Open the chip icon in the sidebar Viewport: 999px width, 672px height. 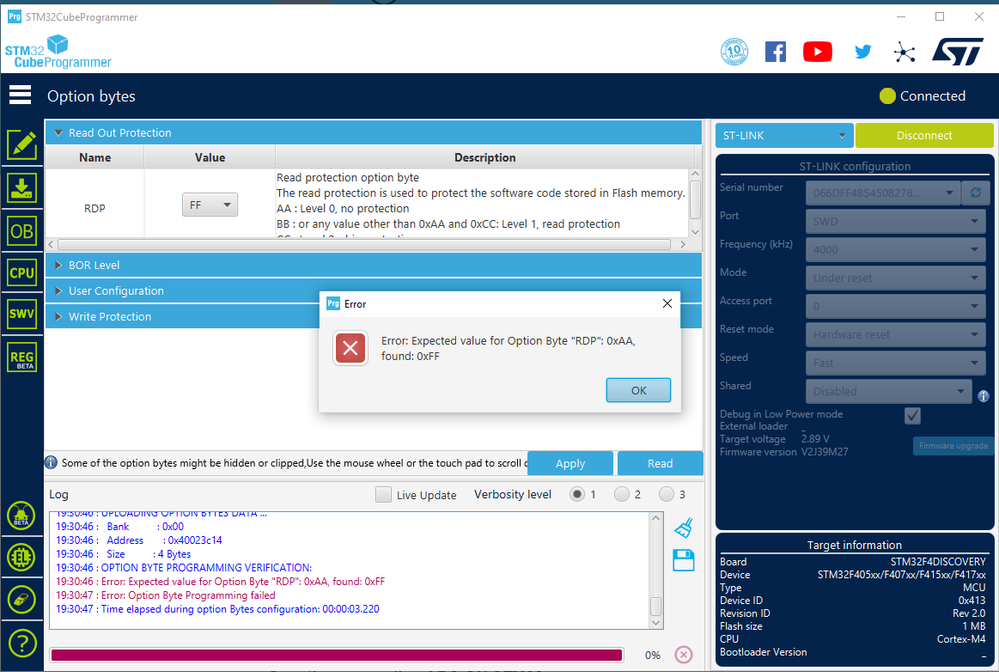pos(21,557)
